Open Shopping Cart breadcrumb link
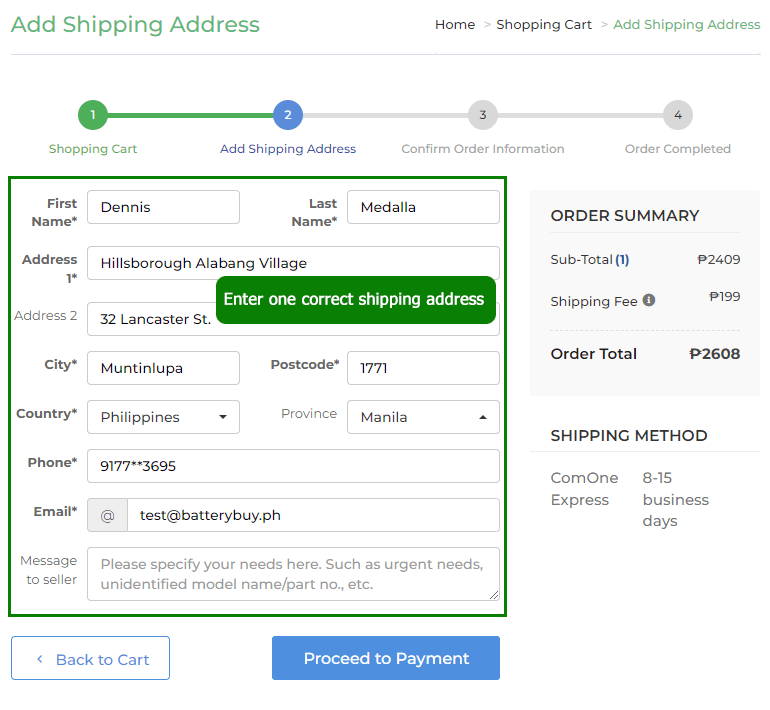This screenshot has height=710, width=770. coord(544,24)
